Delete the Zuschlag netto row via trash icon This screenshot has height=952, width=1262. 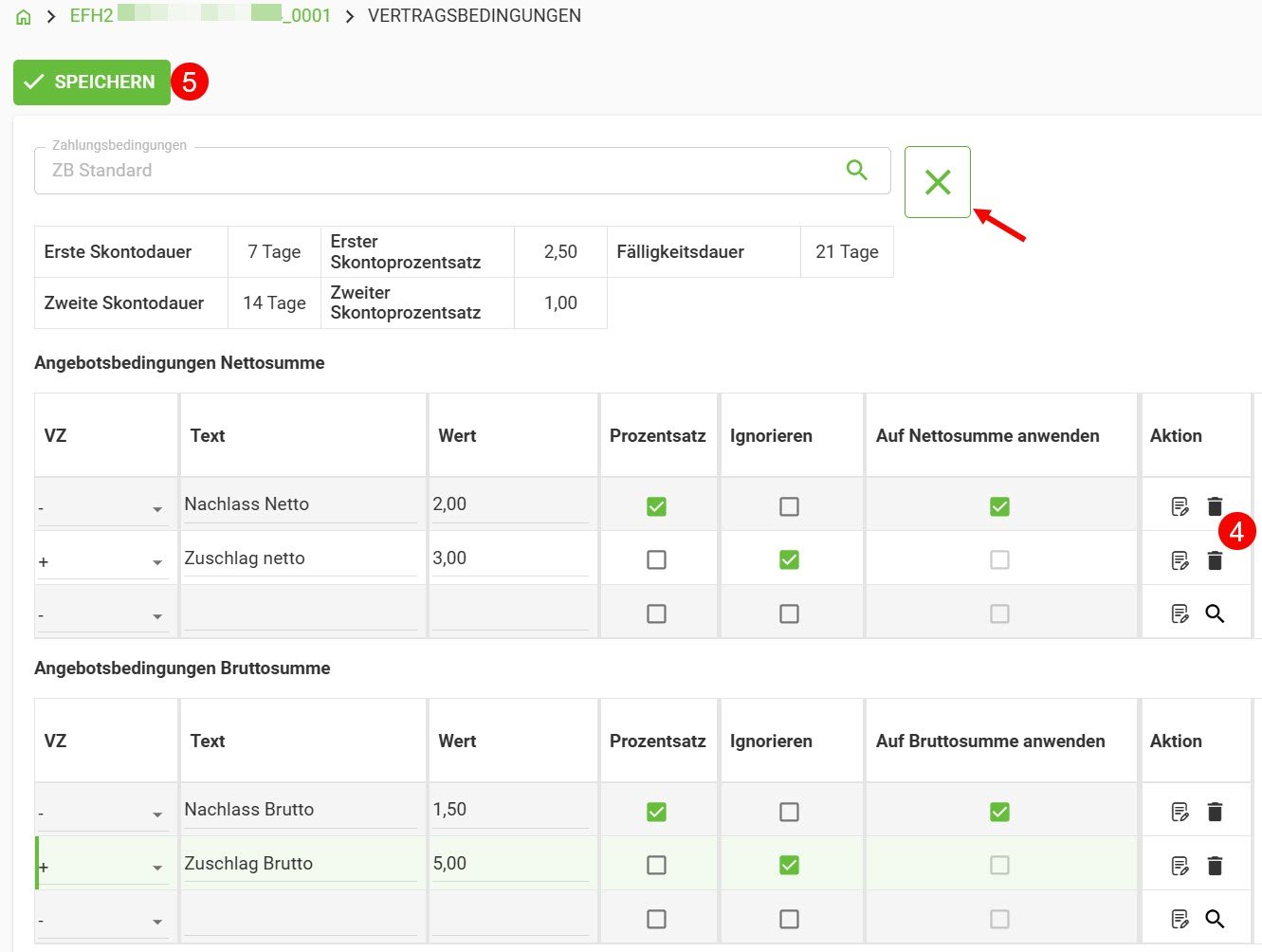(1215, 559)
